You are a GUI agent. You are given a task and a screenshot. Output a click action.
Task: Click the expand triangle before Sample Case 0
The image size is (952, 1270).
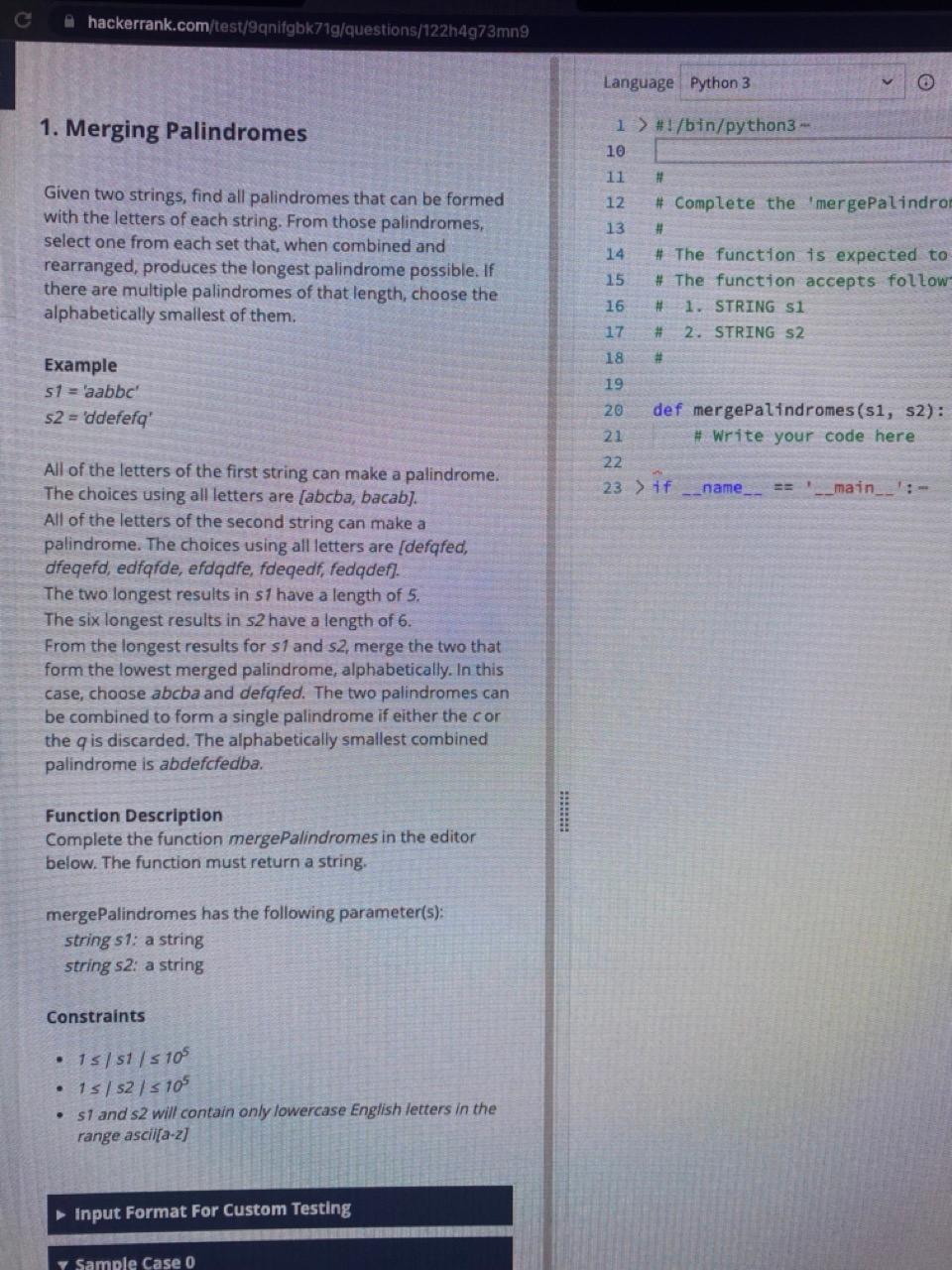click(62, 1262)
